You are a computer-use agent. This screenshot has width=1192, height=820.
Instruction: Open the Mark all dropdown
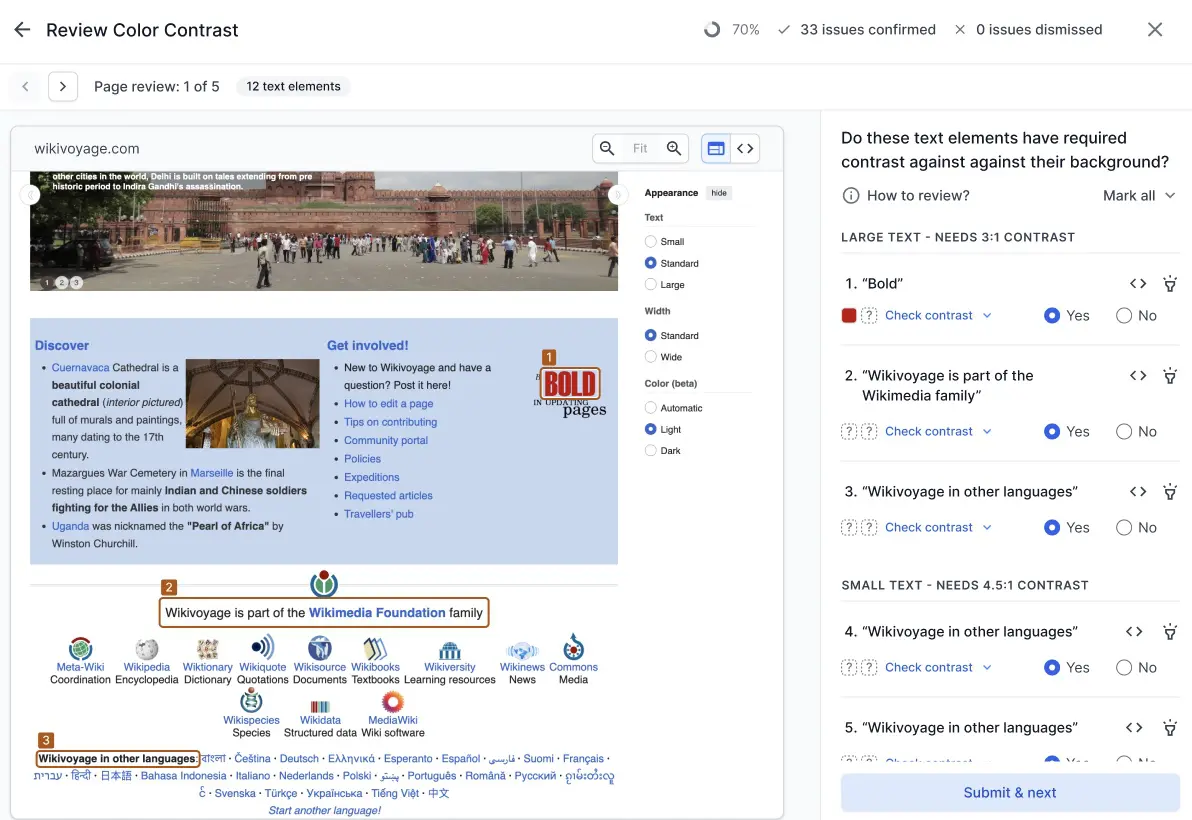(x=1139, y=195)
